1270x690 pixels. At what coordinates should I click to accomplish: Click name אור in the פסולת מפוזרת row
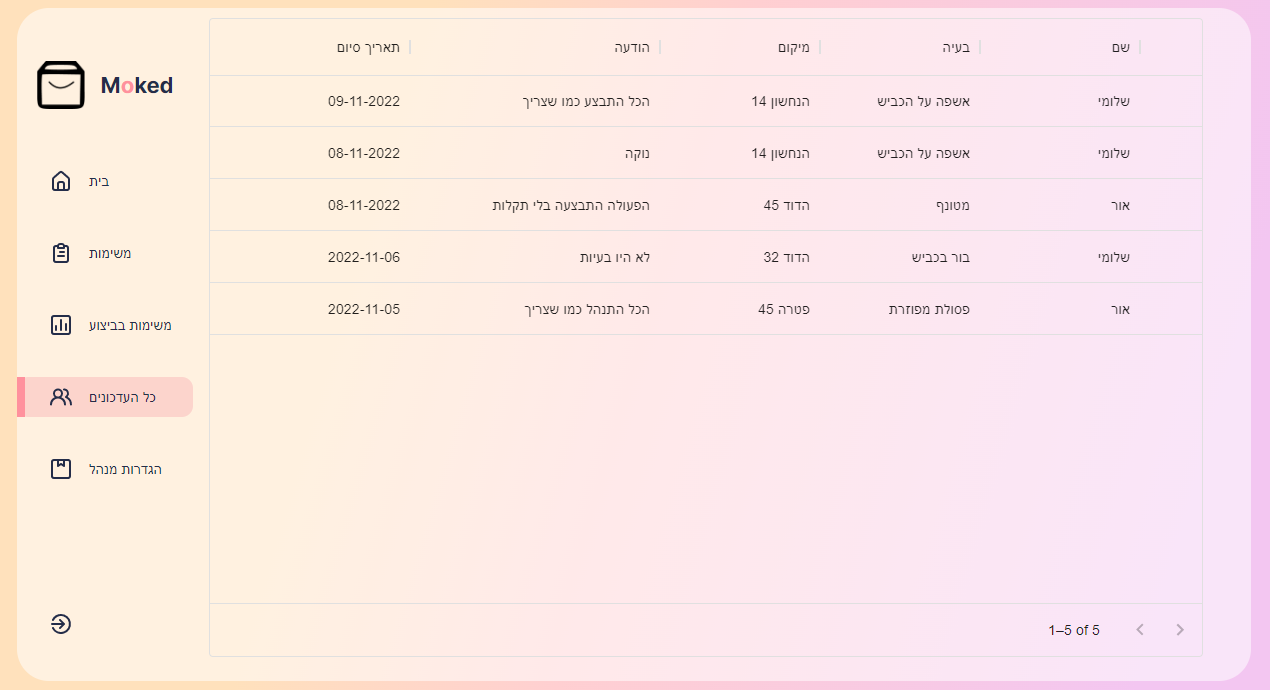click(x=1121, y=309)
